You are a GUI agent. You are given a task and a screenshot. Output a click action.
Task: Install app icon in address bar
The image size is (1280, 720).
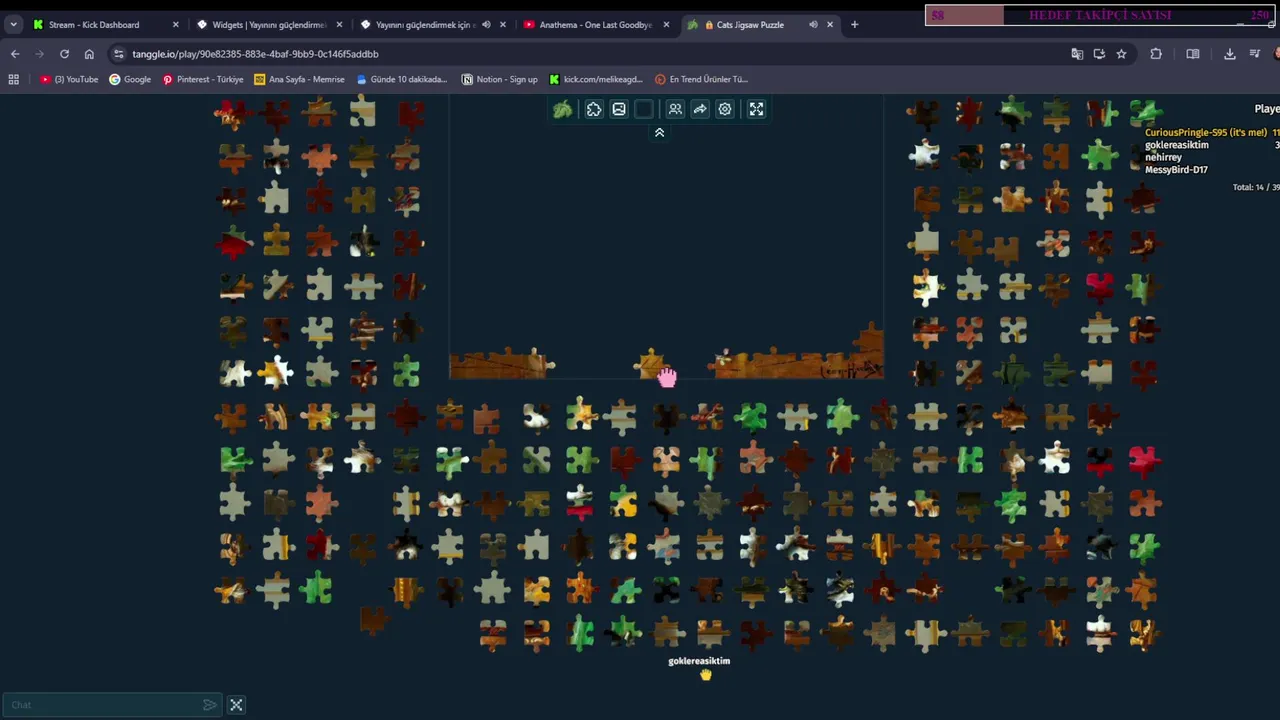pyautogui.click(x=1099, y=54)
